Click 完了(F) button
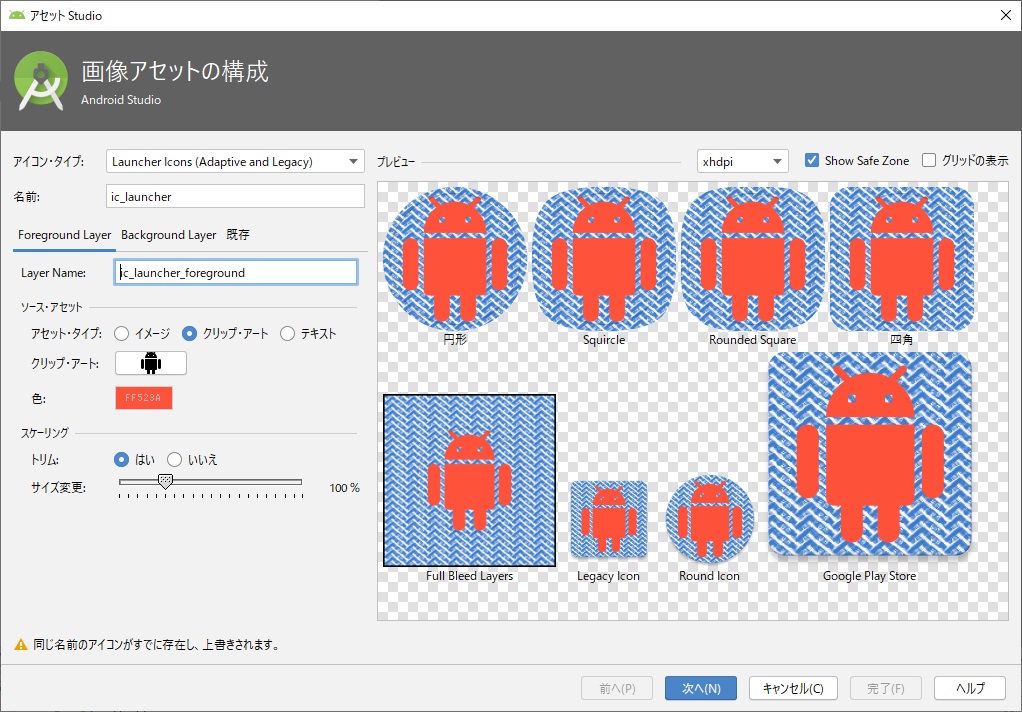This screenshot has width=1022, height=712. tap(886, 689)
